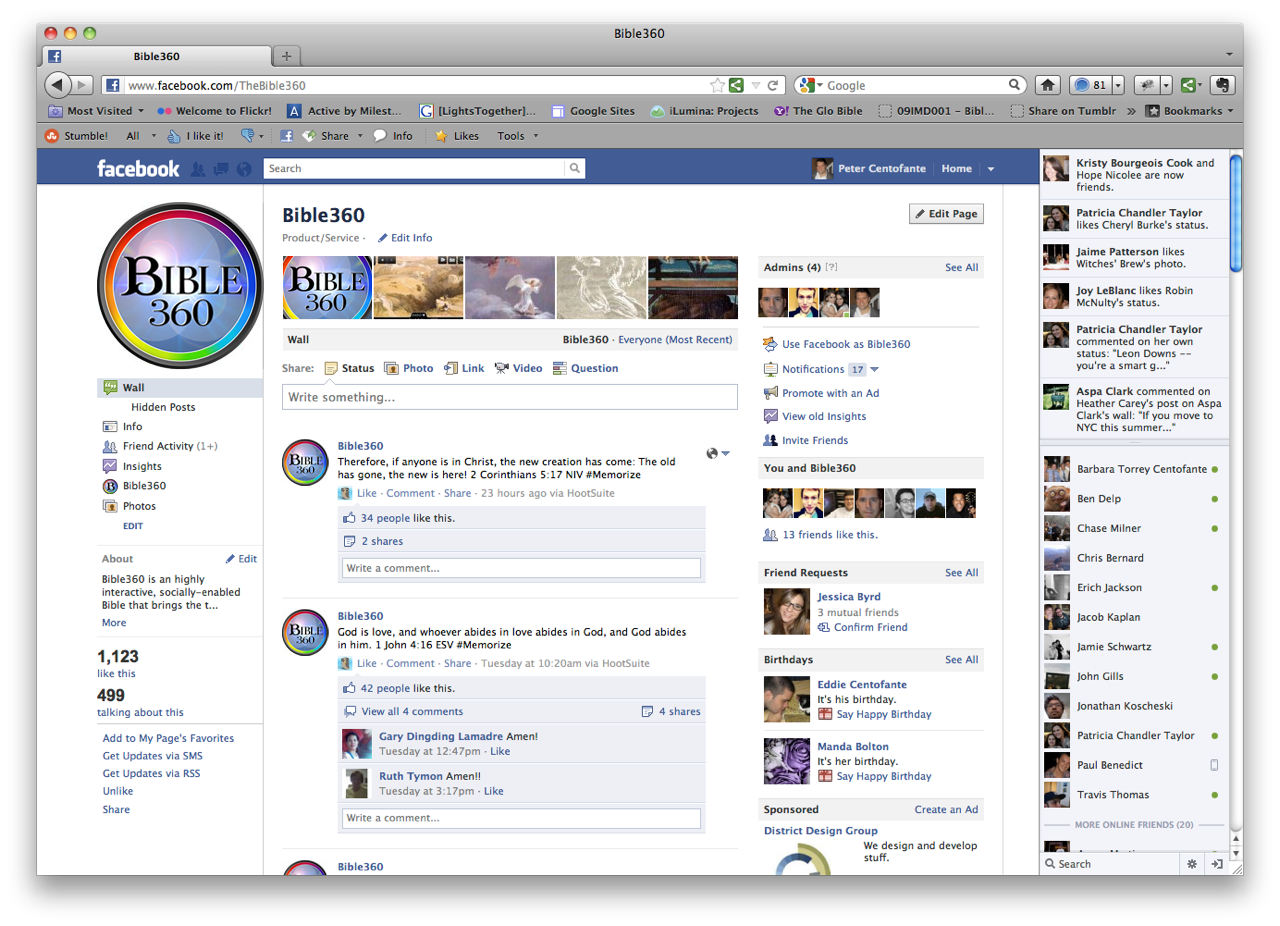
Task: Expand the Most Visited bookmarks dropdown
Action: click(141, 111)
